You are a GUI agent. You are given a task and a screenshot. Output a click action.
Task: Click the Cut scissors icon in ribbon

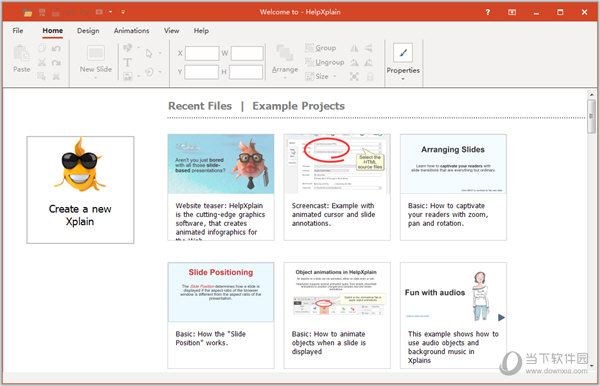[42, 62]
